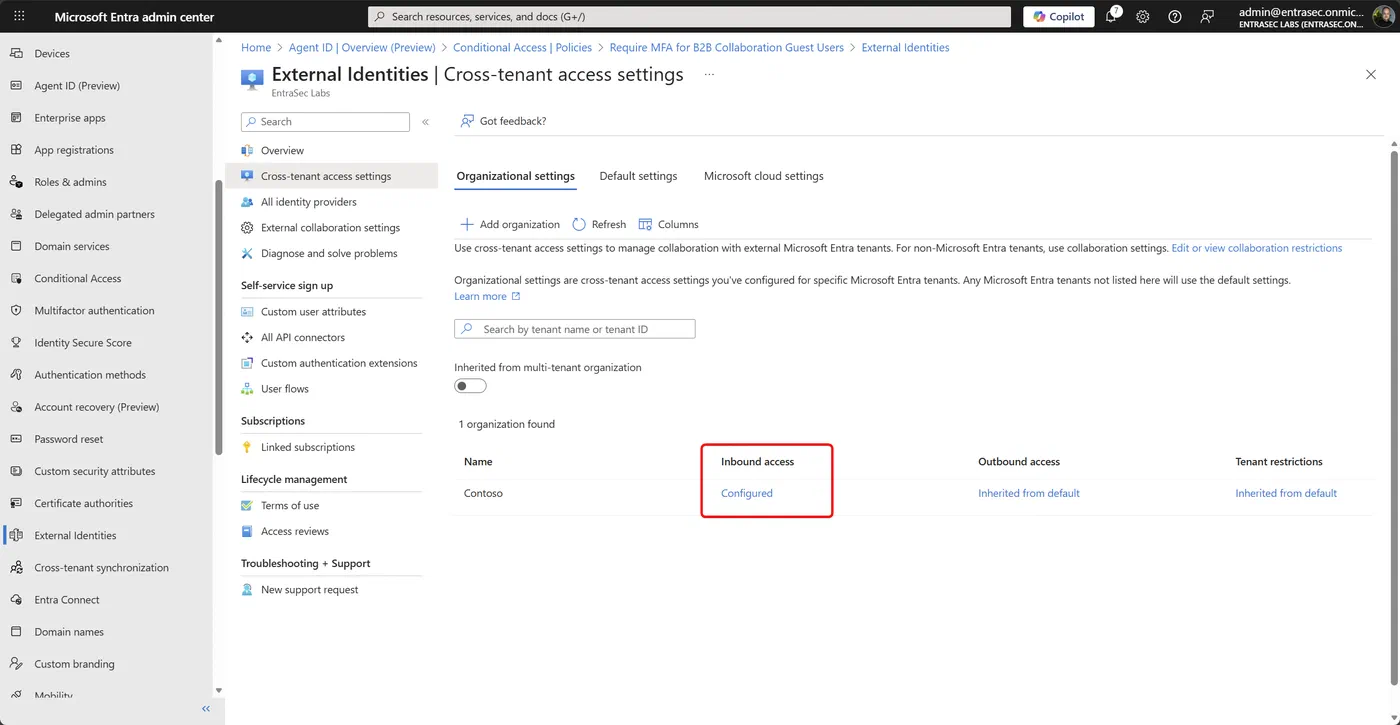Image resolution: width=1400 pixels, height=725 pixels.
Task: Click the Entra Connect cloud icon
Action: pos(15,600)
